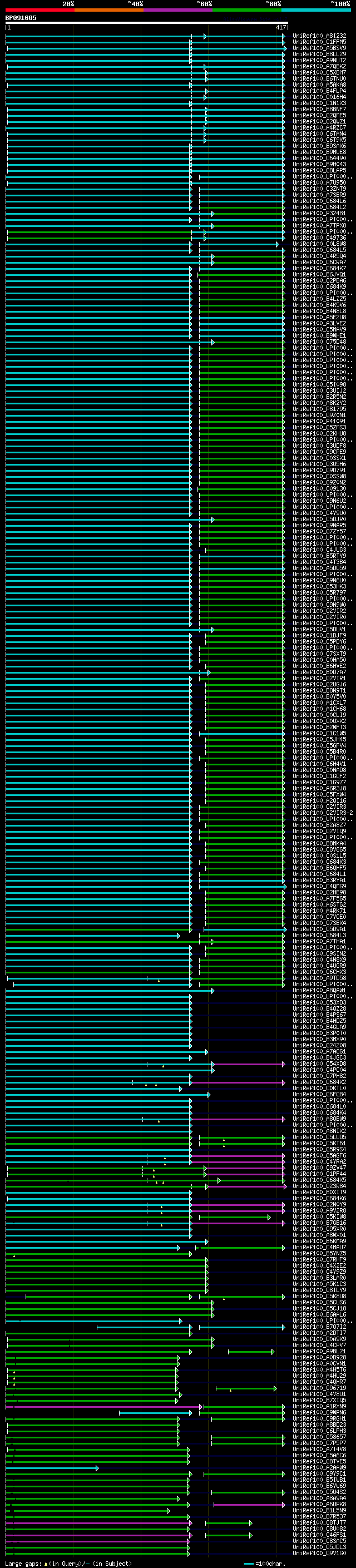Viewport: 356px width, 1568px height.
Task: Select the BP091605 query label
Action: click(x=21, y=18)
